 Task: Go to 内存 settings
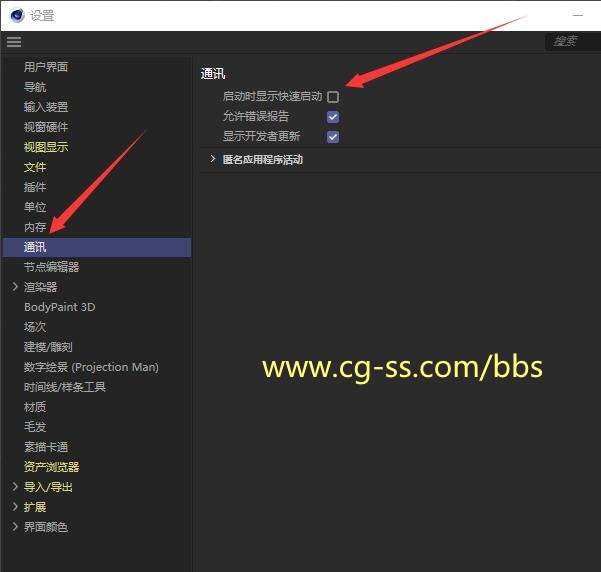tap(35, 227)
